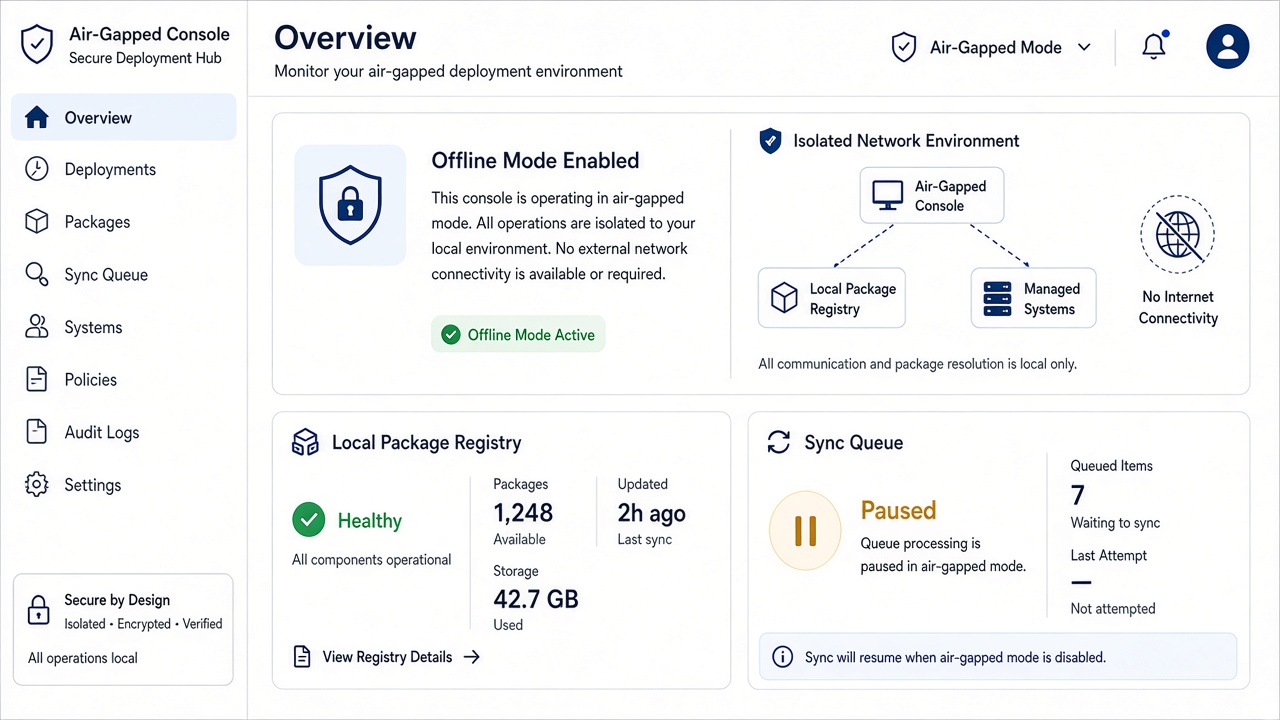Click the "Overview" page heading
Viewport: 1280px width, 720px height.
(346, 38)
